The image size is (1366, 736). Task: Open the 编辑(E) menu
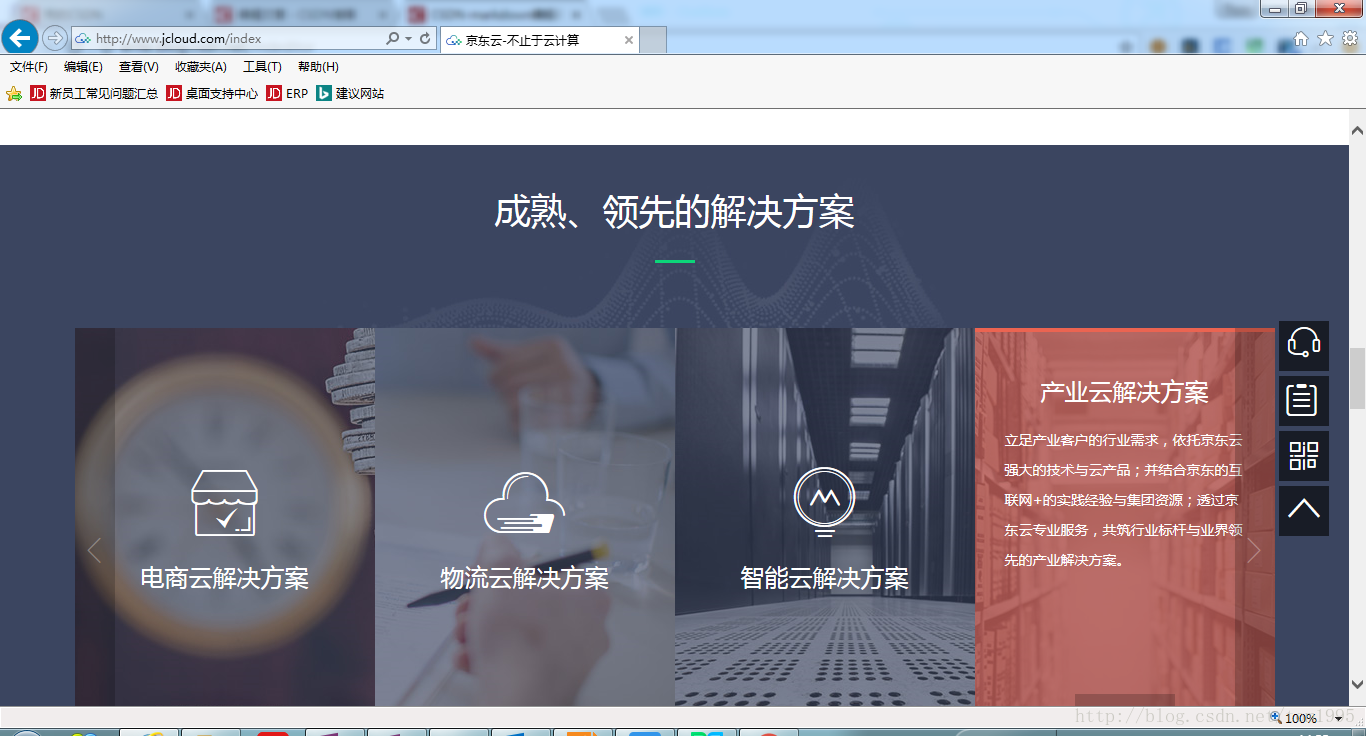coord(83,67)
